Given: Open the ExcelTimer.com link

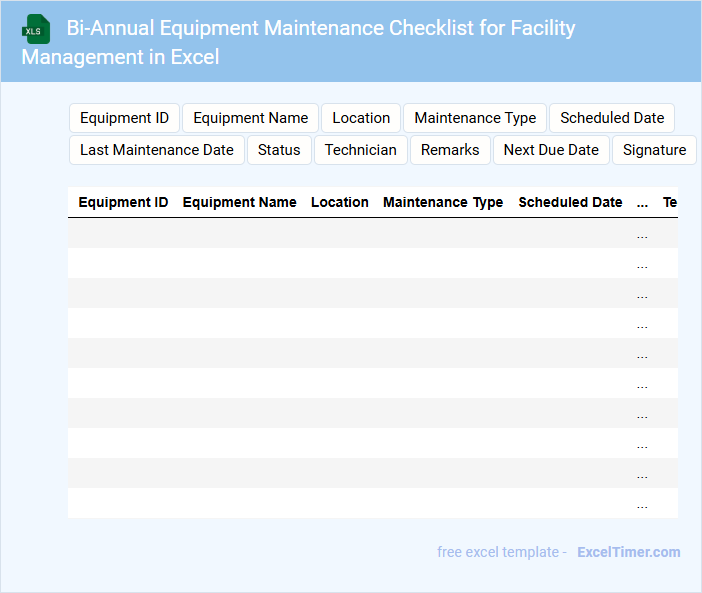Looking at the screenshot, I should (x=628, y=552).
